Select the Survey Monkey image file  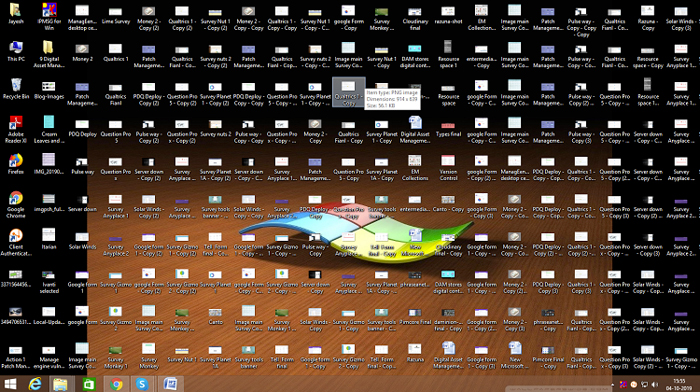click(149, 356)
